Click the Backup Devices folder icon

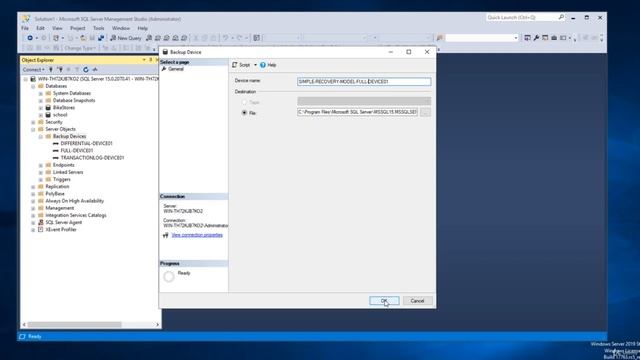(48, 136)
